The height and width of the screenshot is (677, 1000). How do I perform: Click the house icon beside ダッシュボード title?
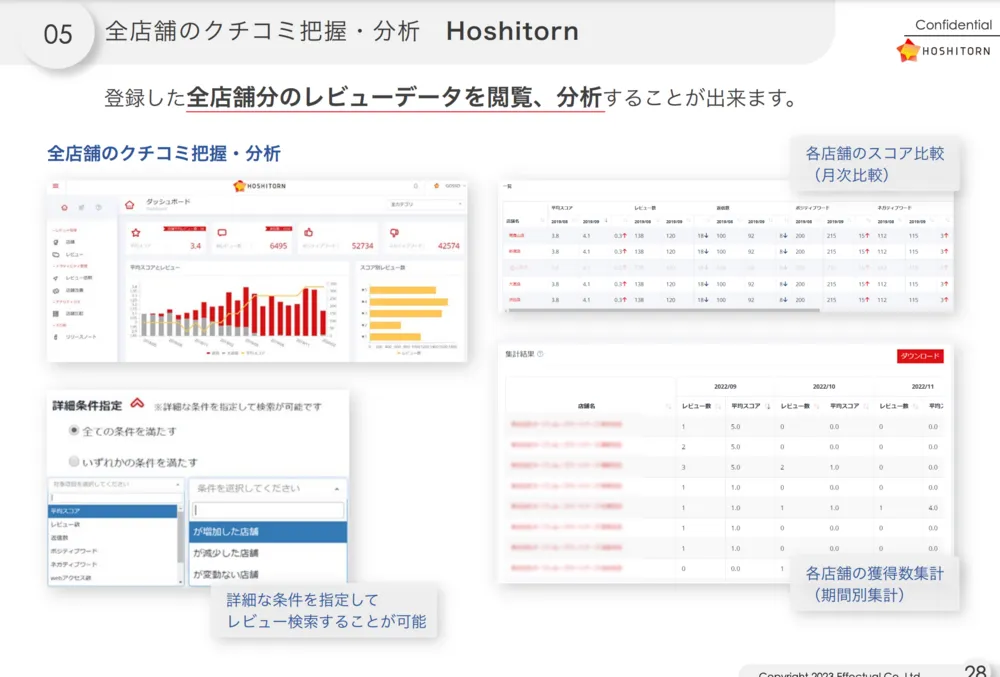(130, 205)
